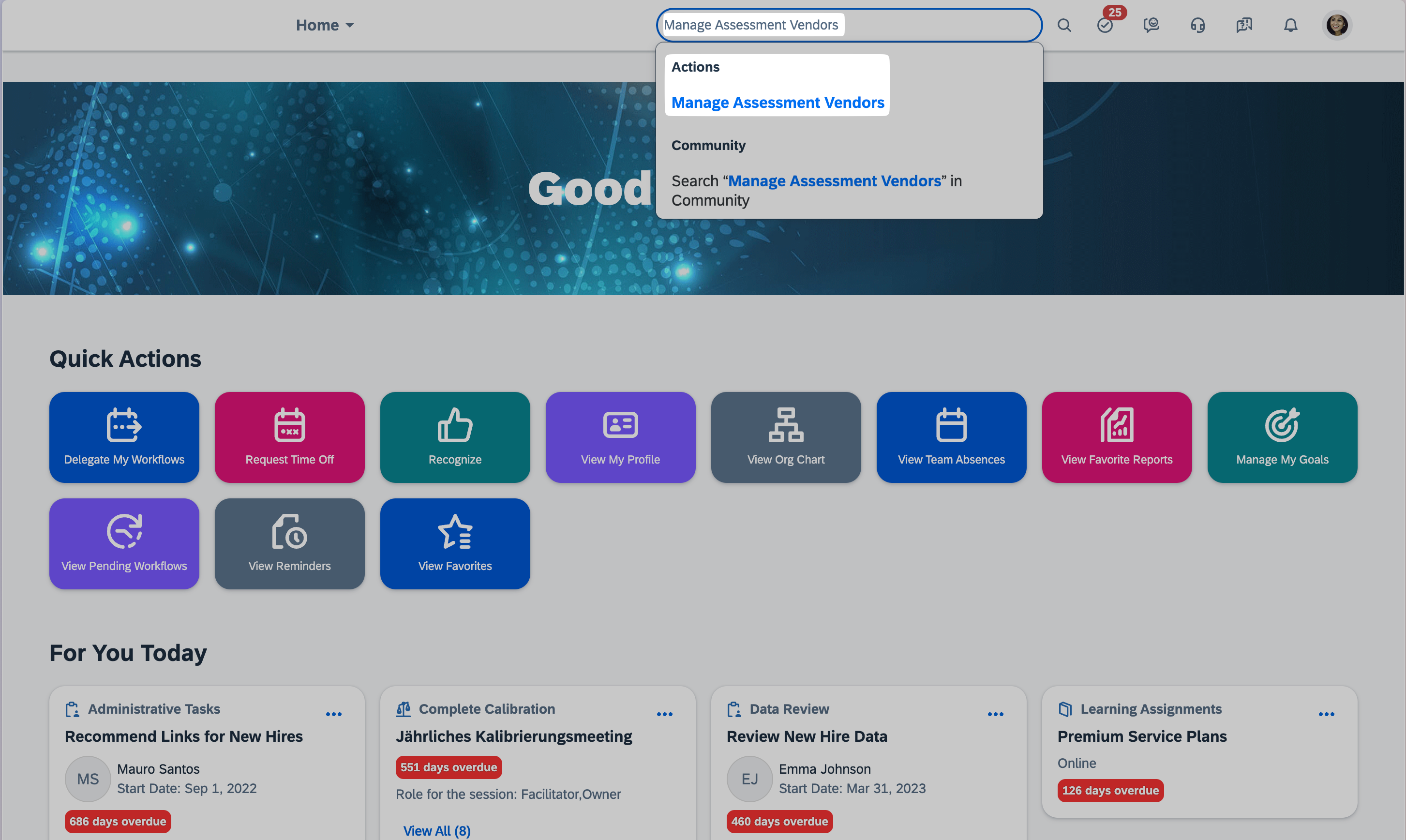
Task: Open Jährliches Kalibrierungsmeeting card title
Action: click(514, 736)
